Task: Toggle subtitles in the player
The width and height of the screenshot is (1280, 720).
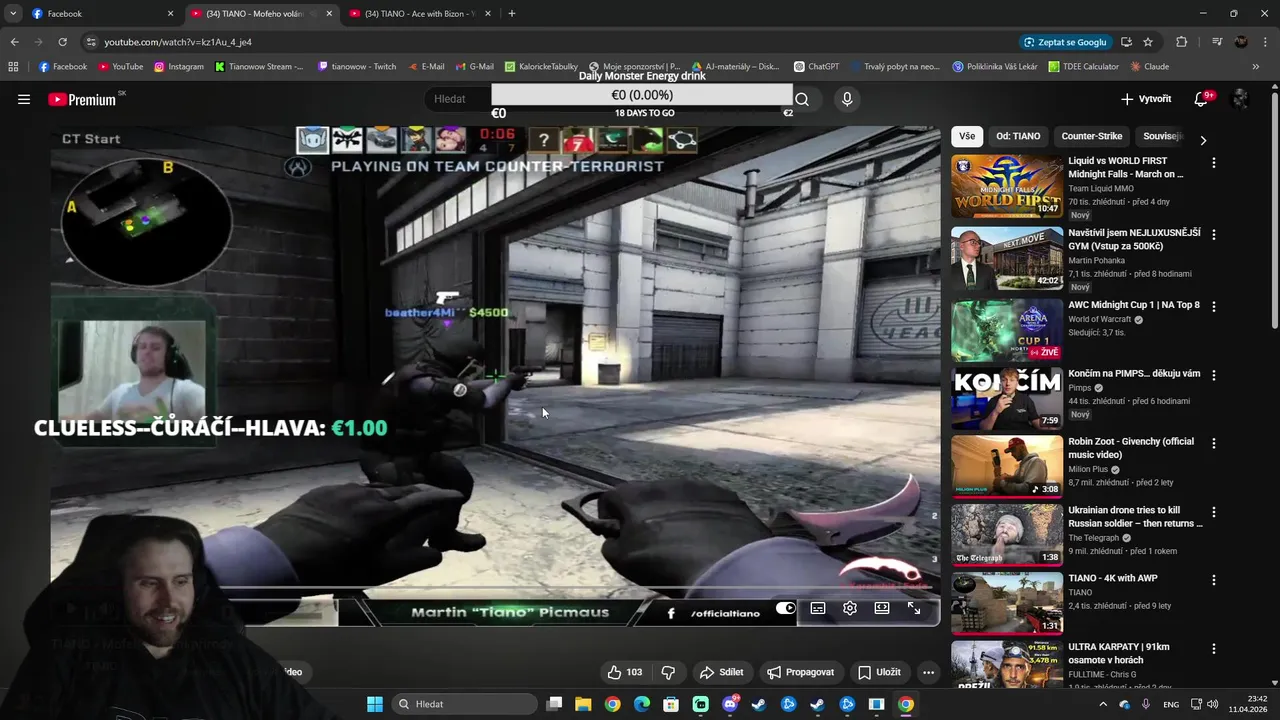Action: click(x=818, y=608)
